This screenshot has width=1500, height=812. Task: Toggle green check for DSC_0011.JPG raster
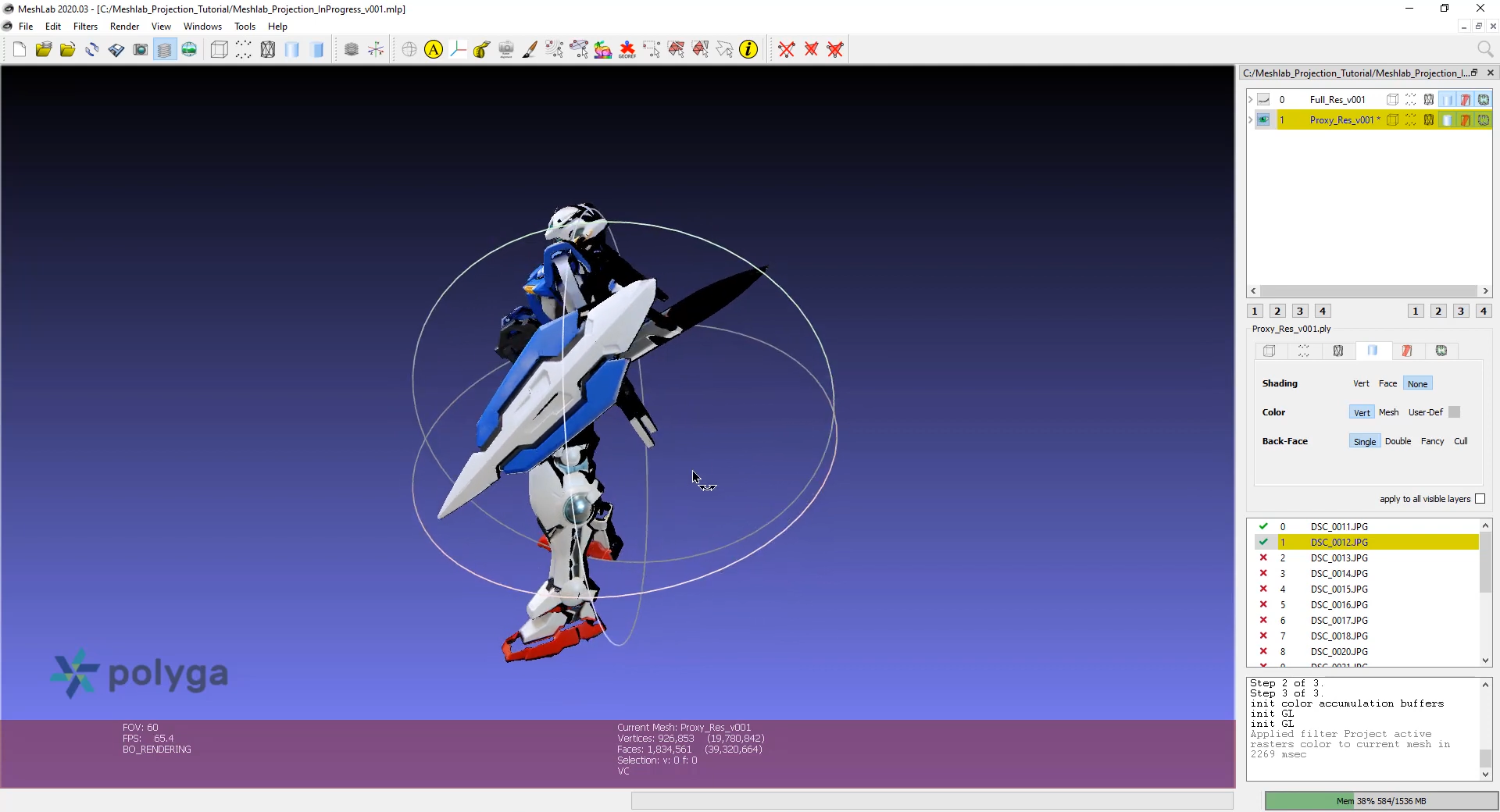[x=1263, y=527]
